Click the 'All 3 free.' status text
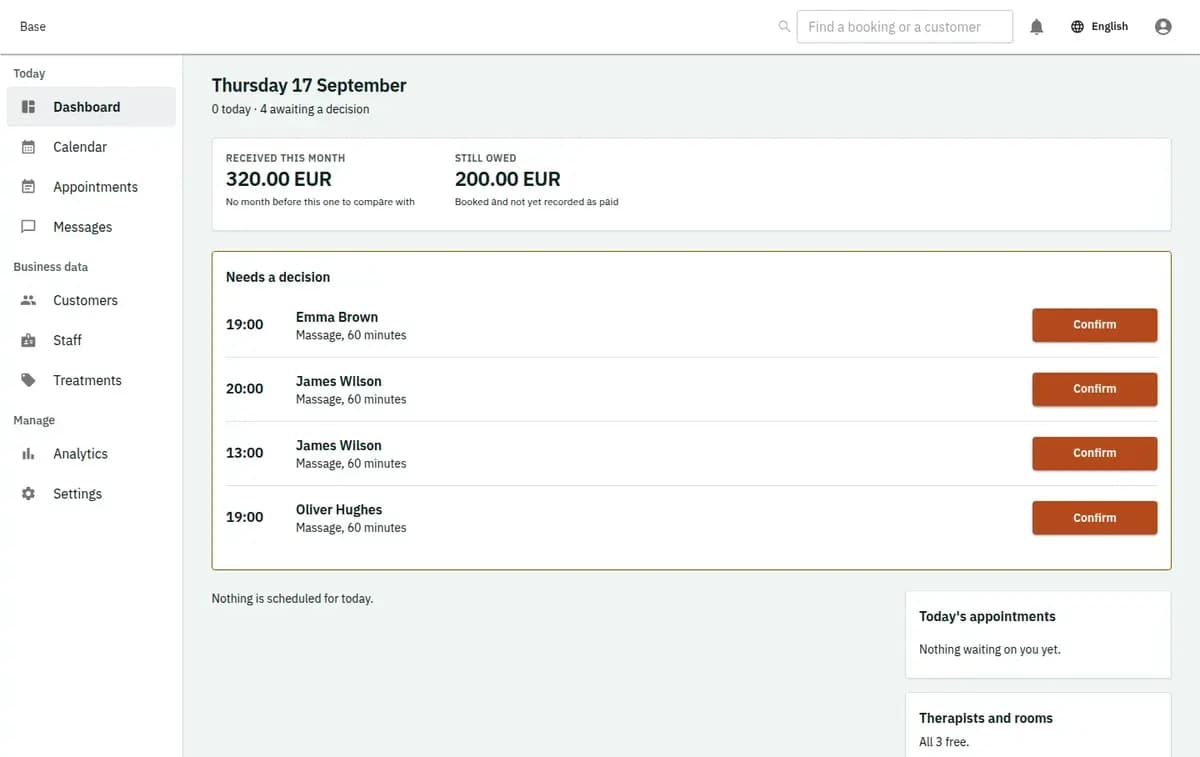Viewport: 1200px width, 757px height. pyautogui.click(x=944, y=742)
